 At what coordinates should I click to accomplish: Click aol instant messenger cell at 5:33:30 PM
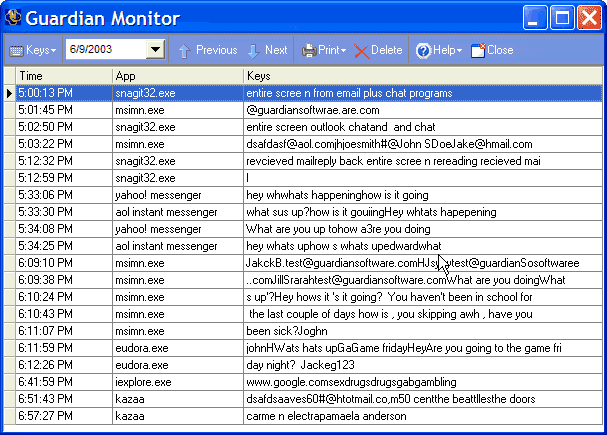(x=178, y=212)
